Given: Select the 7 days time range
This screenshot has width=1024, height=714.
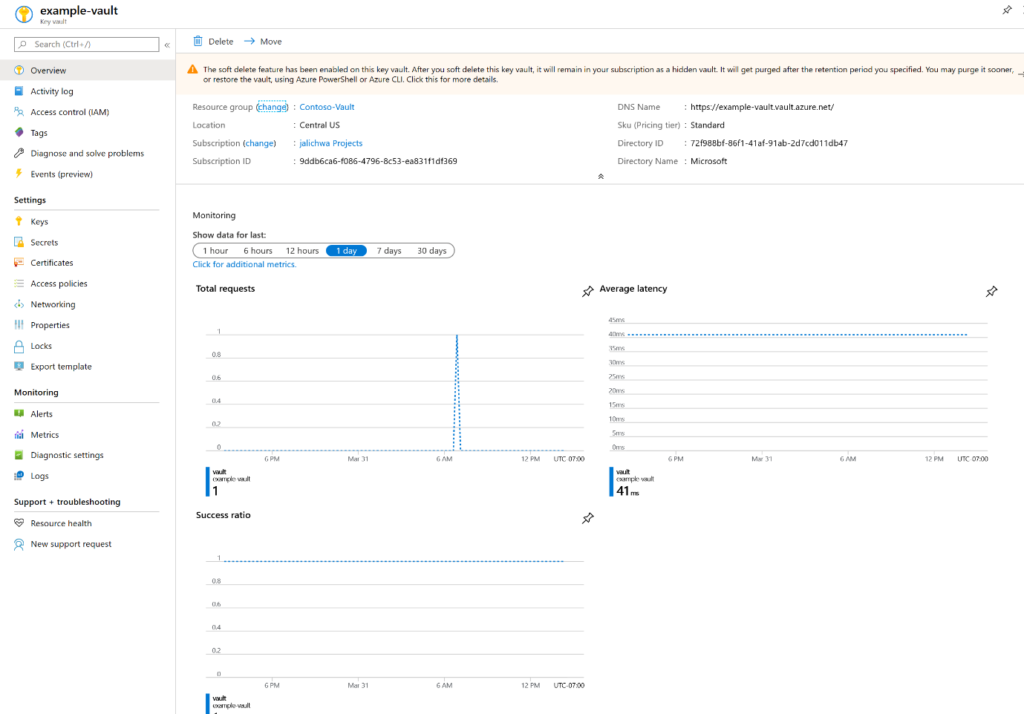Looking at the screenshot, I should point(388,251).
